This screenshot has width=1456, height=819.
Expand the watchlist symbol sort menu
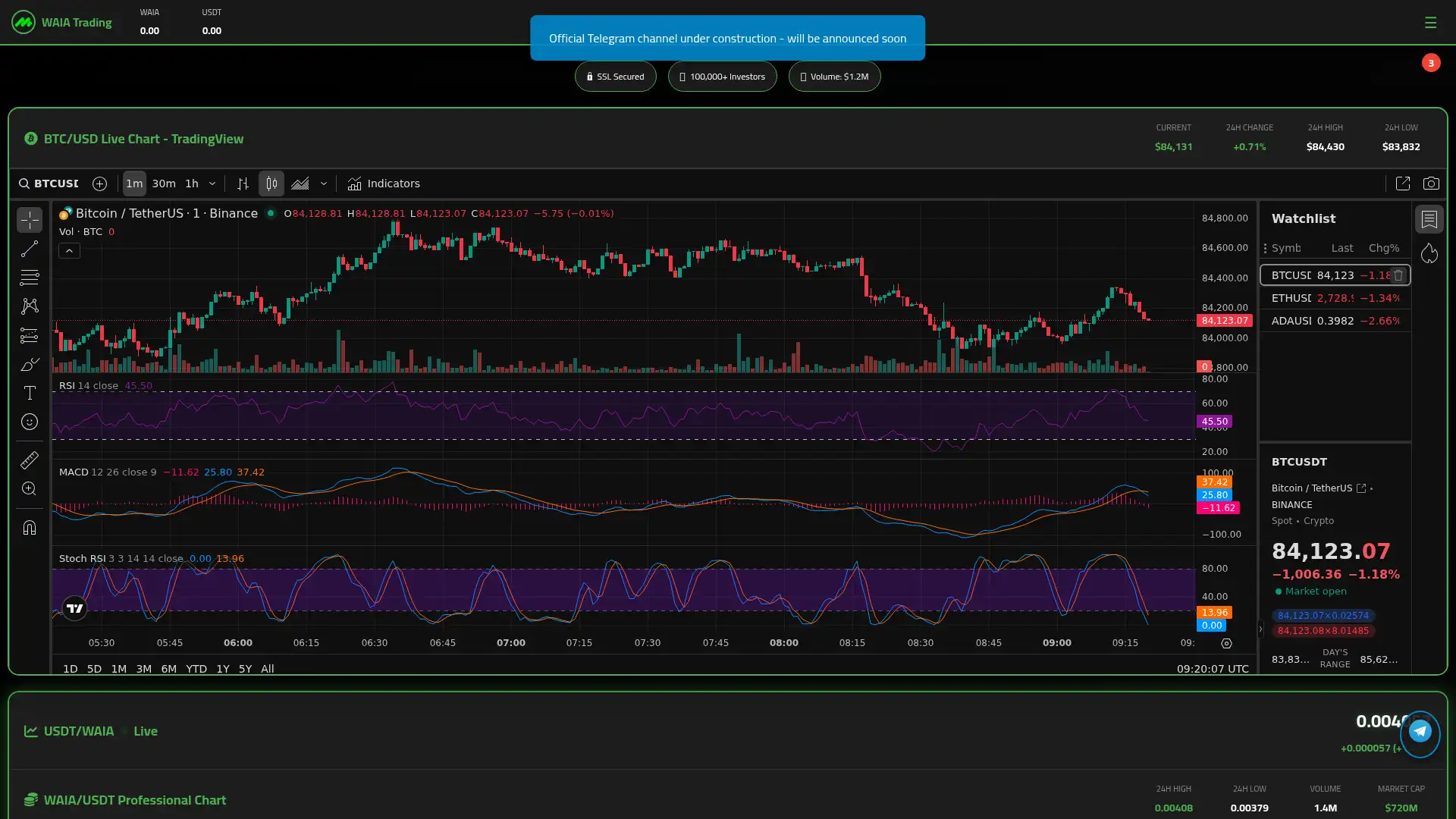pos(1266,248)
